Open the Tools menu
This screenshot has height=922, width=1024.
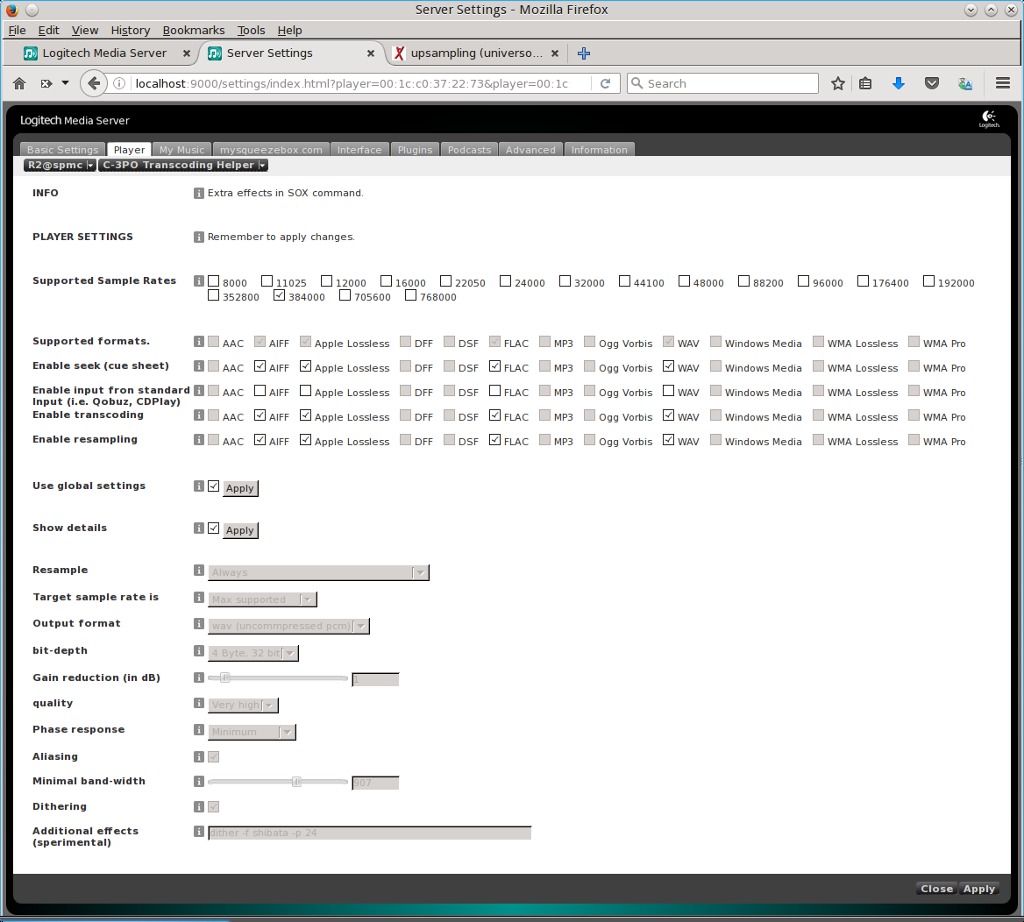(251, 30)
